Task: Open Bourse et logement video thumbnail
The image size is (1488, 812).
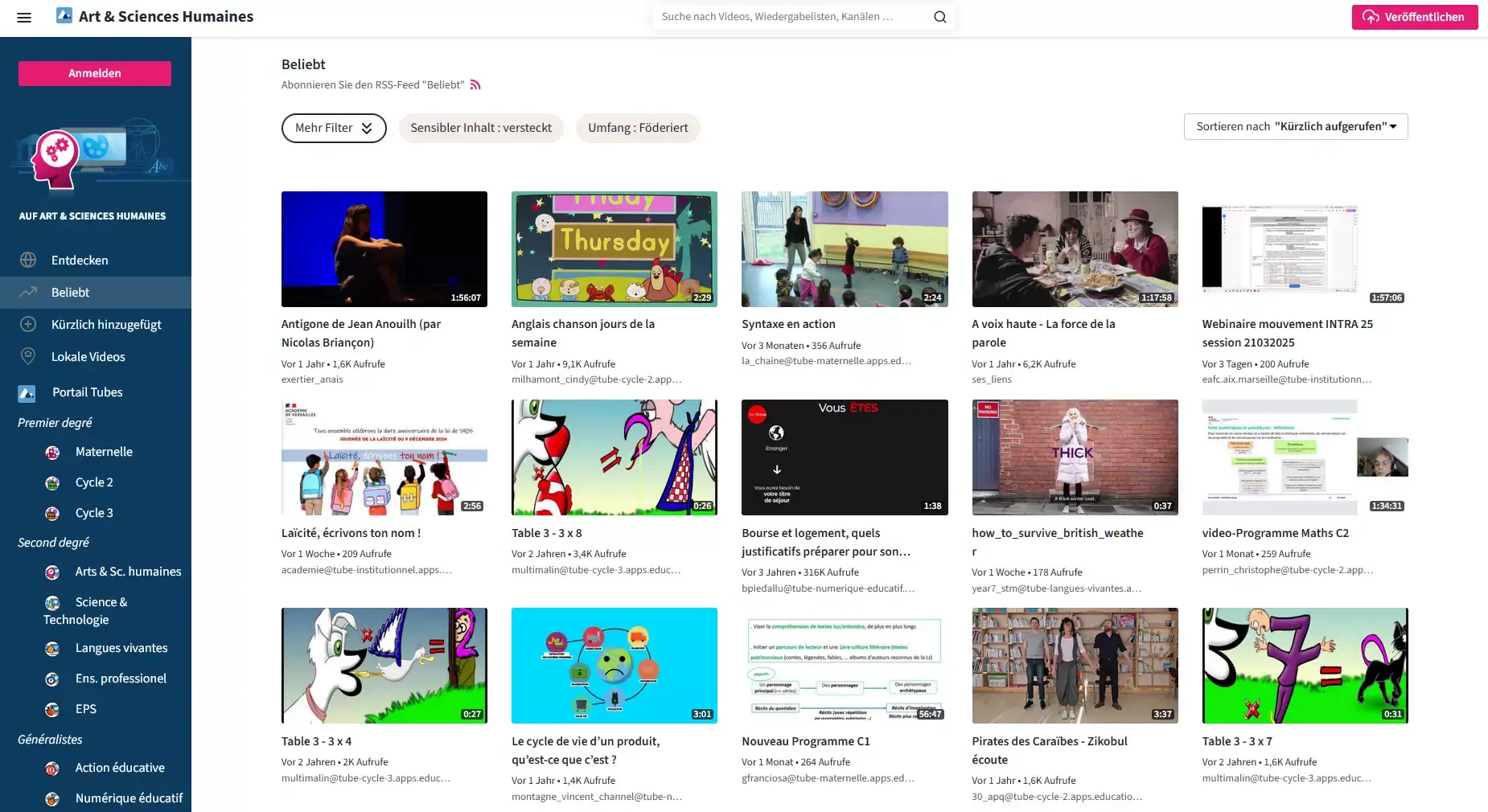Action: tap(845, 457)
